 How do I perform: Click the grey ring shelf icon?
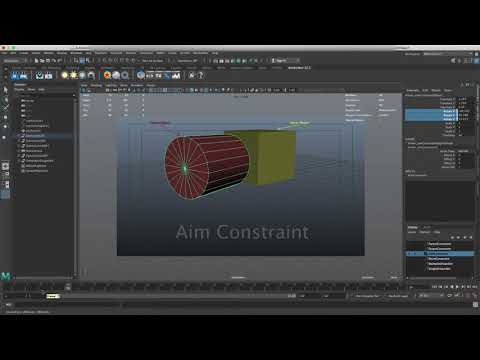point(125,76)
